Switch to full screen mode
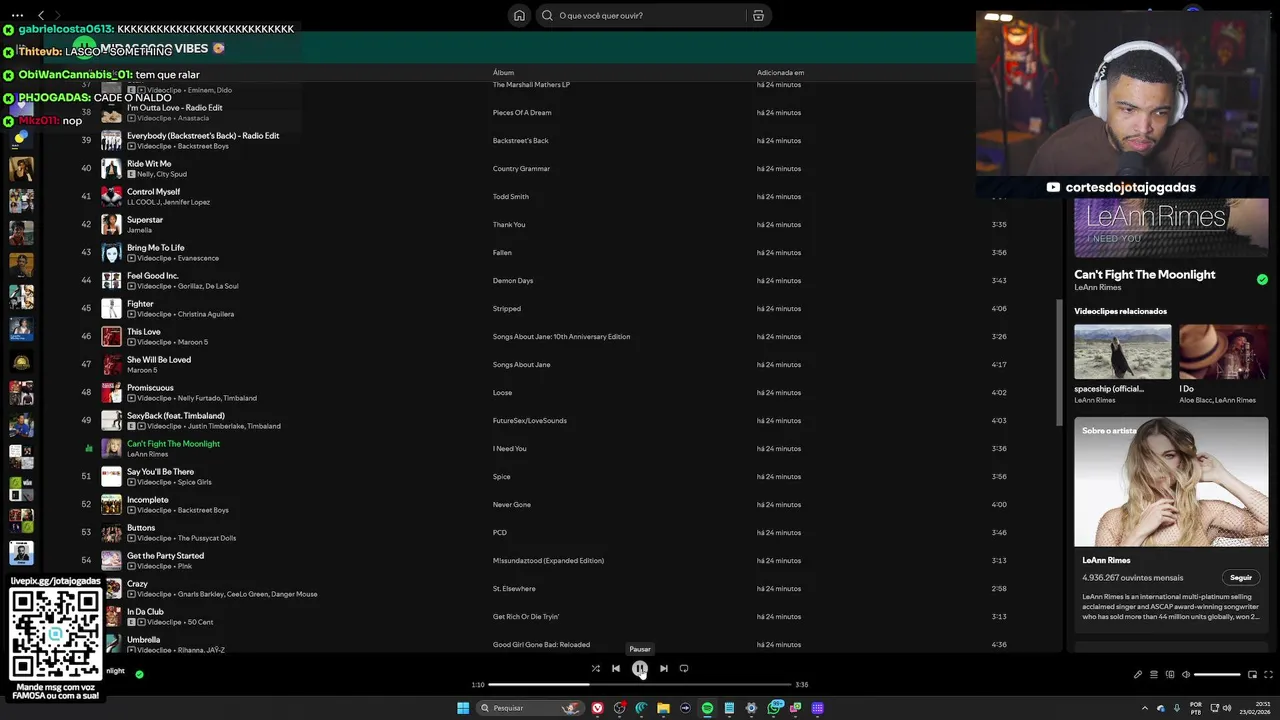 point(1269,674)
